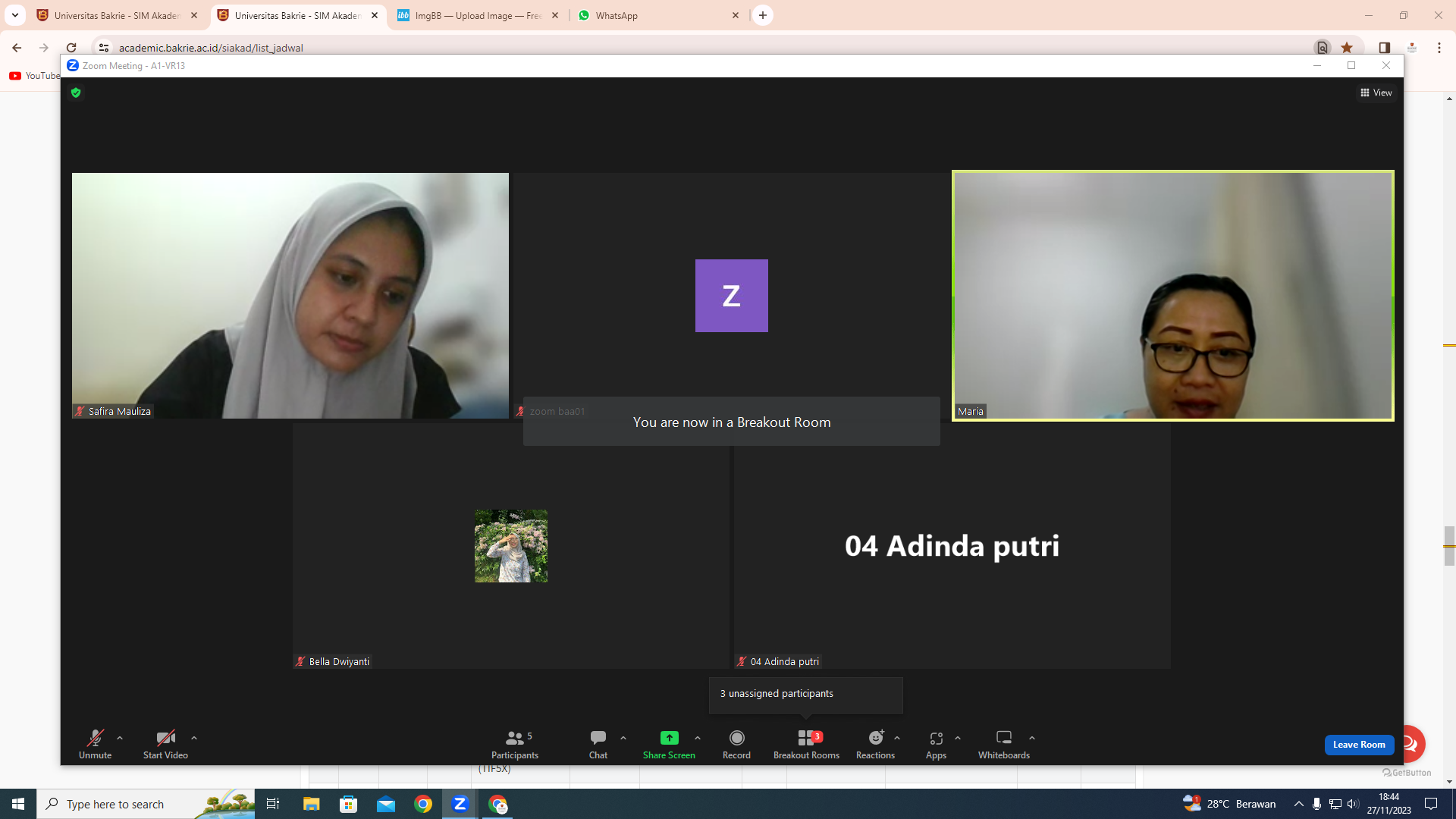Expand the arrow beside Reactions

pyautogui.click(x=897, y=738)
